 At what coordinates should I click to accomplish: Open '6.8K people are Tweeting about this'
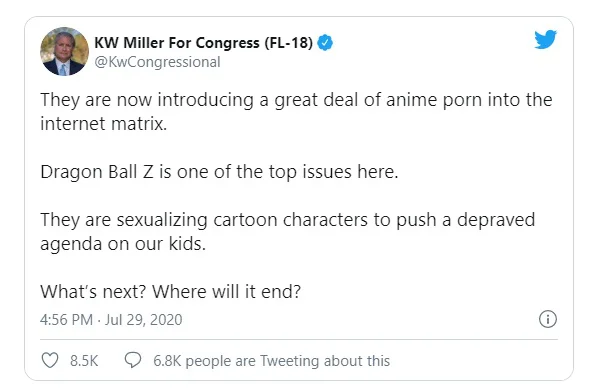271,361
